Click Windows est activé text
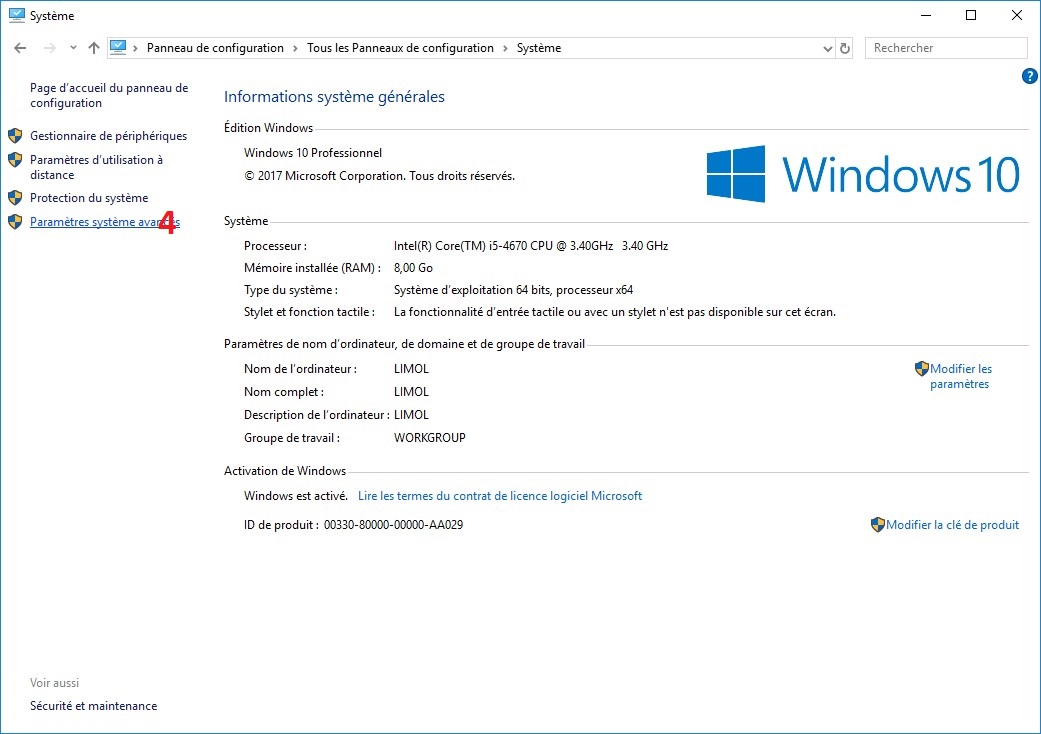Viewport: 1041px width, 734px height. pos(295,496)
